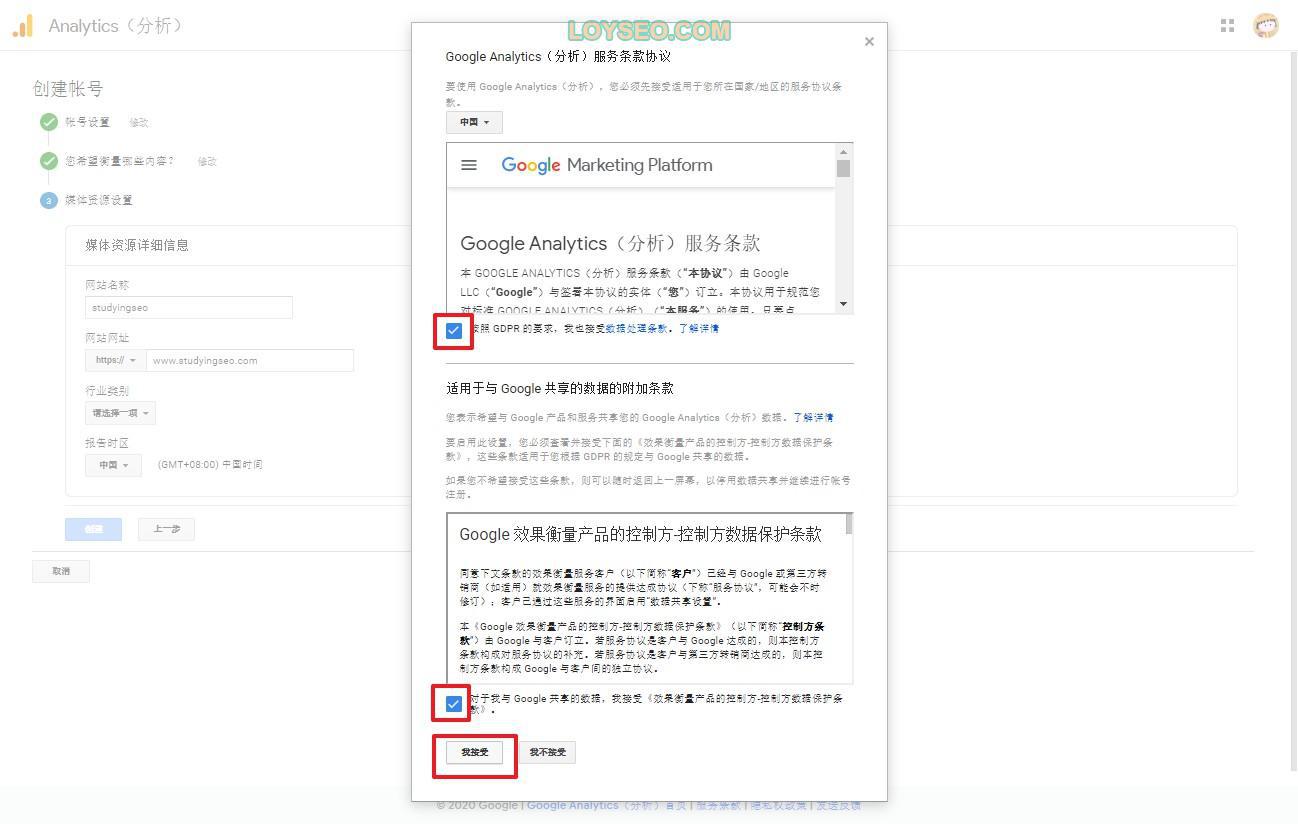
Task: Open 了解详情 link next to GDPR checkbox
Action: coord(699,329)
